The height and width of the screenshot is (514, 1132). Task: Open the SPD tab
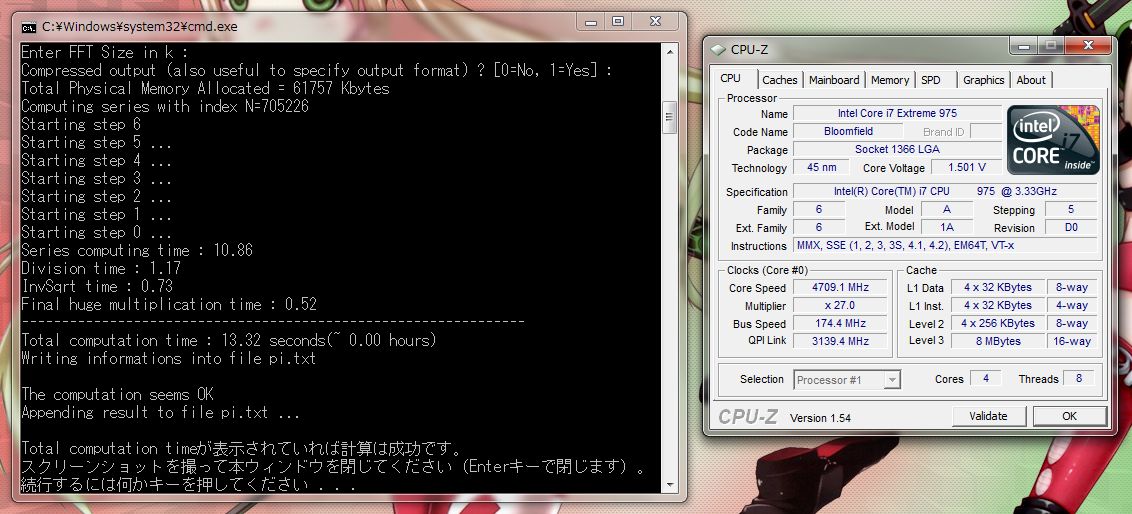[x=931, y=80]
